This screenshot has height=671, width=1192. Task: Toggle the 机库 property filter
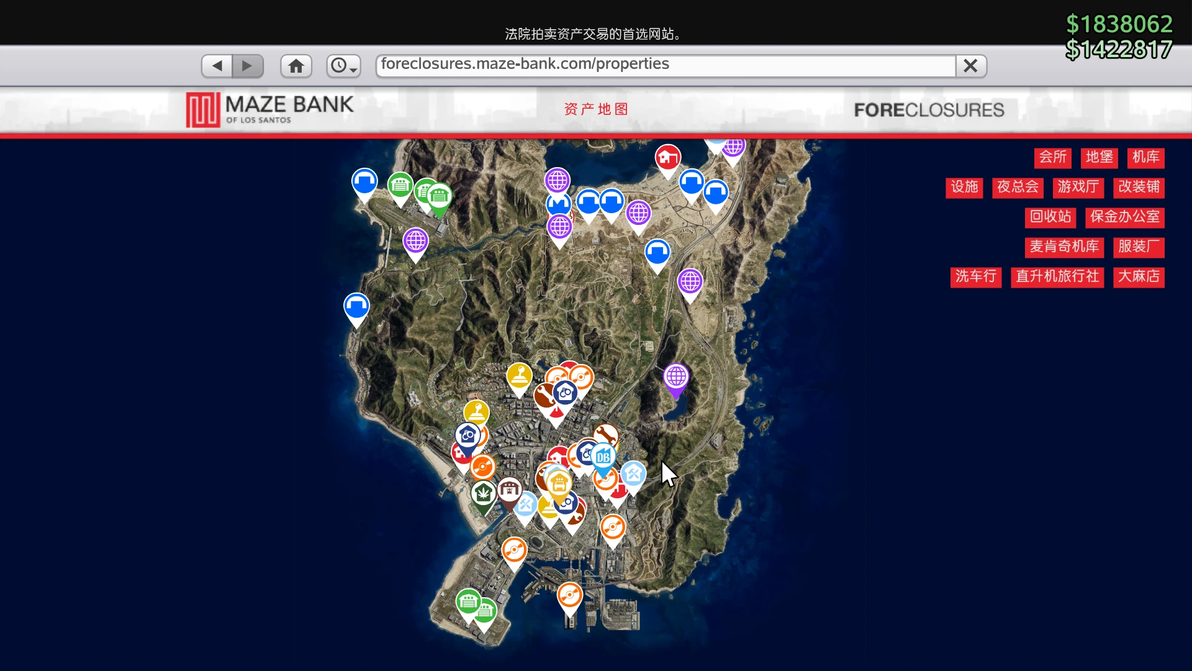point(1146,157)
